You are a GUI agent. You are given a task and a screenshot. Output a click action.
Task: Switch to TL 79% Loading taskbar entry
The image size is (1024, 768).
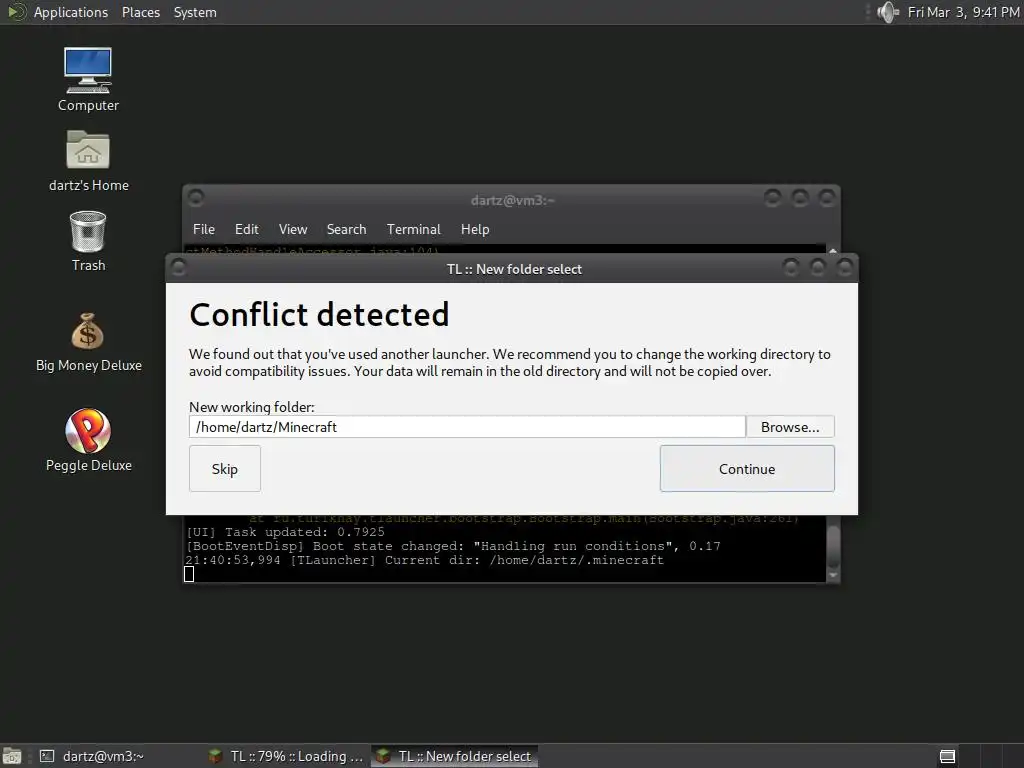(x=286, y=756)
